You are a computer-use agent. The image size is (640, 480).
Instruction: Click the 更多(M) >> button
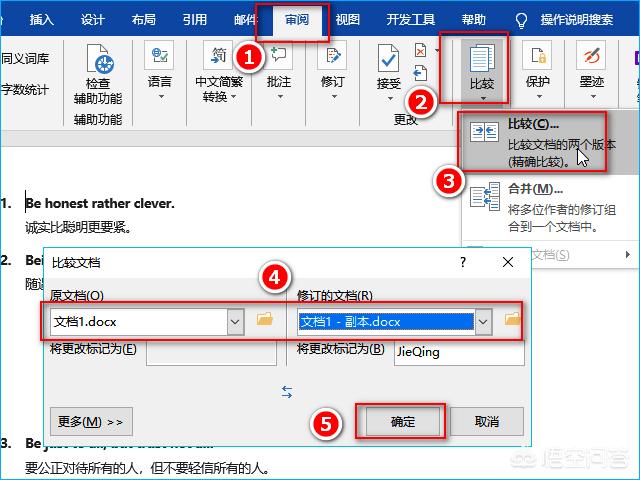click(x=91, y=421)
